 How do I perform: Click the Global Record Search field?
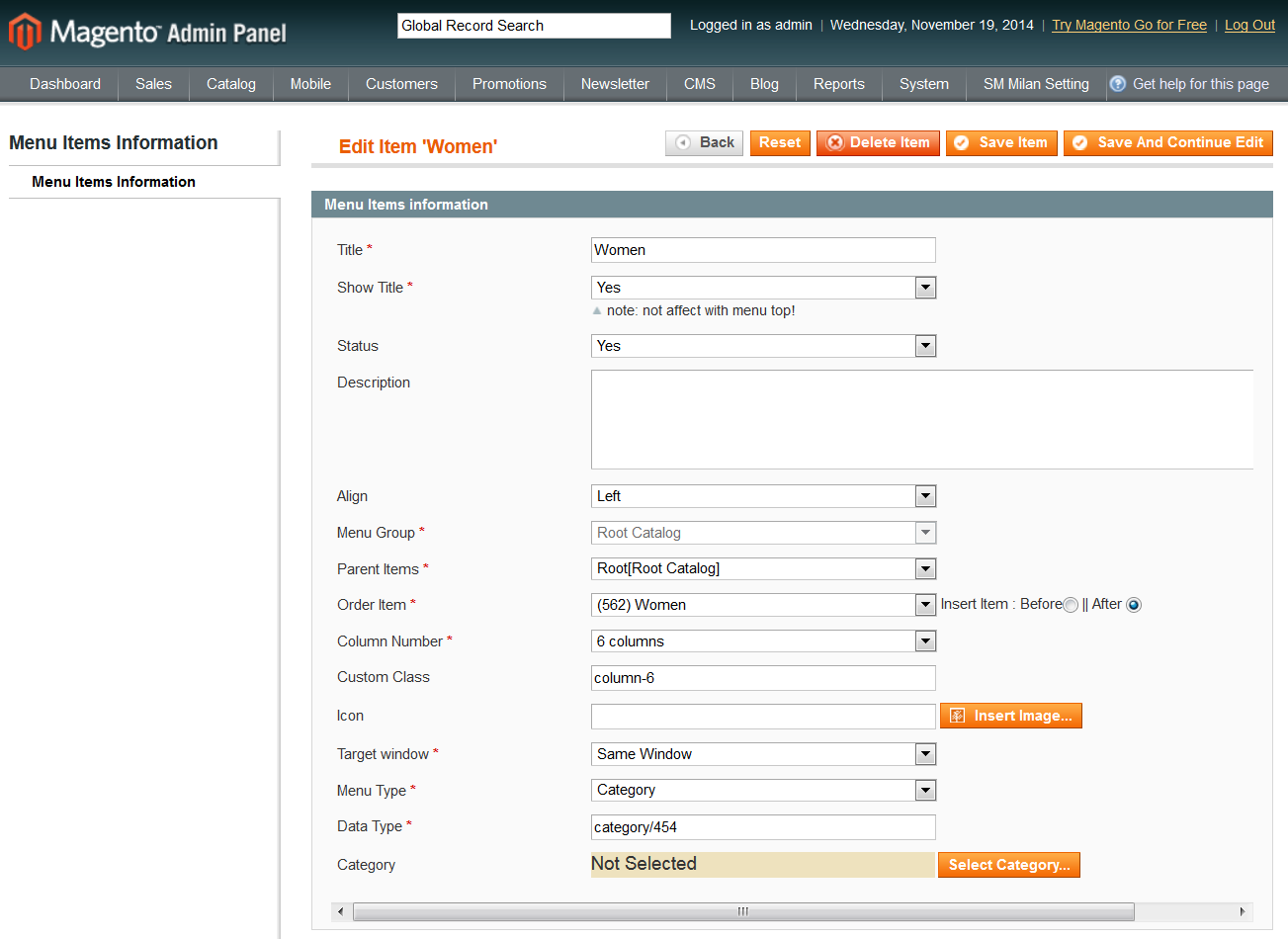click(x=534, y=26)
